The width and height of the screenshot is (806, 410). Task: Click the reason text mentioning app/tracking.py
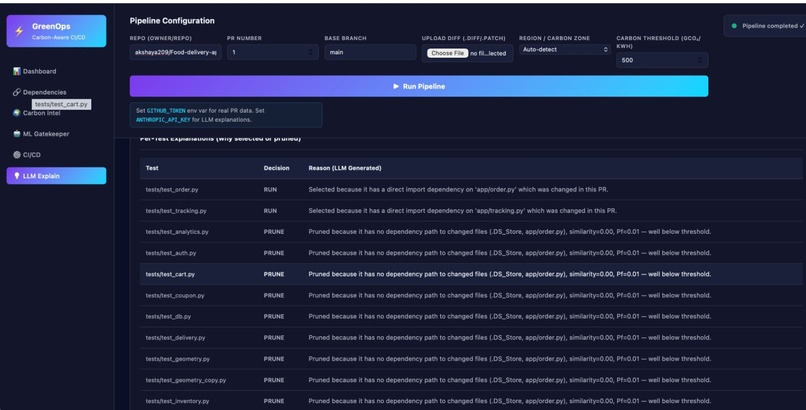pos(463,211)
